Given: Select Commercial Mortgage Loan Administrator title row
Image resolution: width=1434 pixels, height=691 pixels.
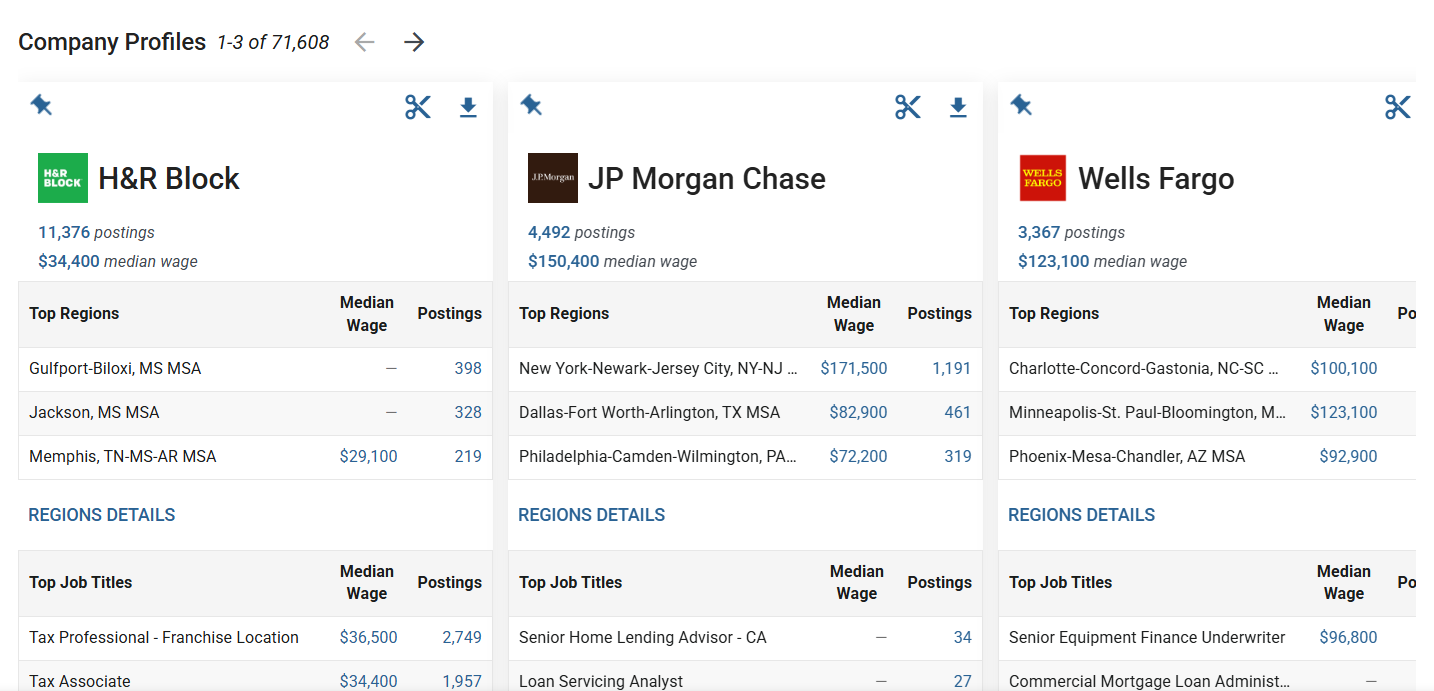Looking at the screenshot, I should pyautogui.click(x=1207, y=676).
